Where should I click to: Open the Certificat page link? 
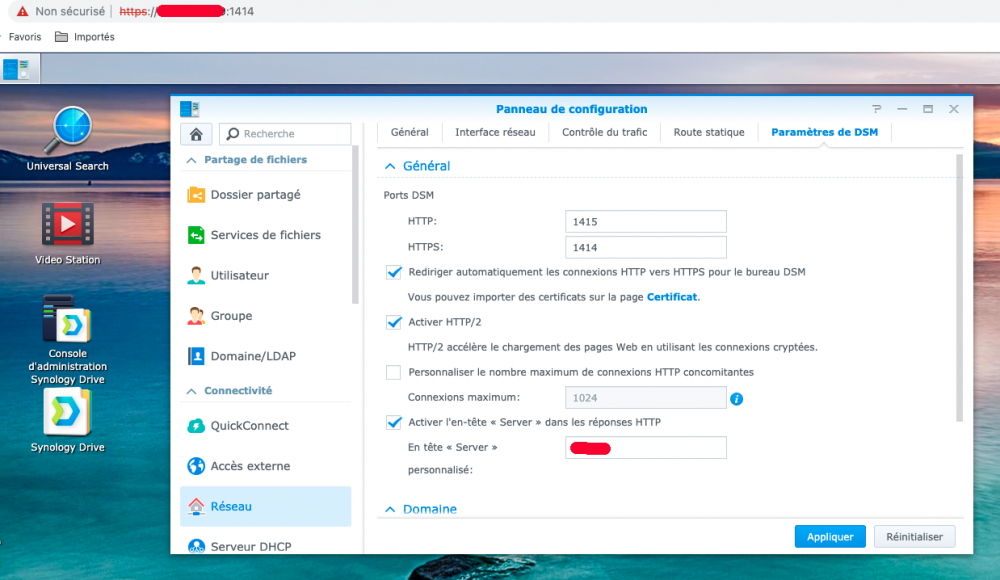[x=672, y=297]
